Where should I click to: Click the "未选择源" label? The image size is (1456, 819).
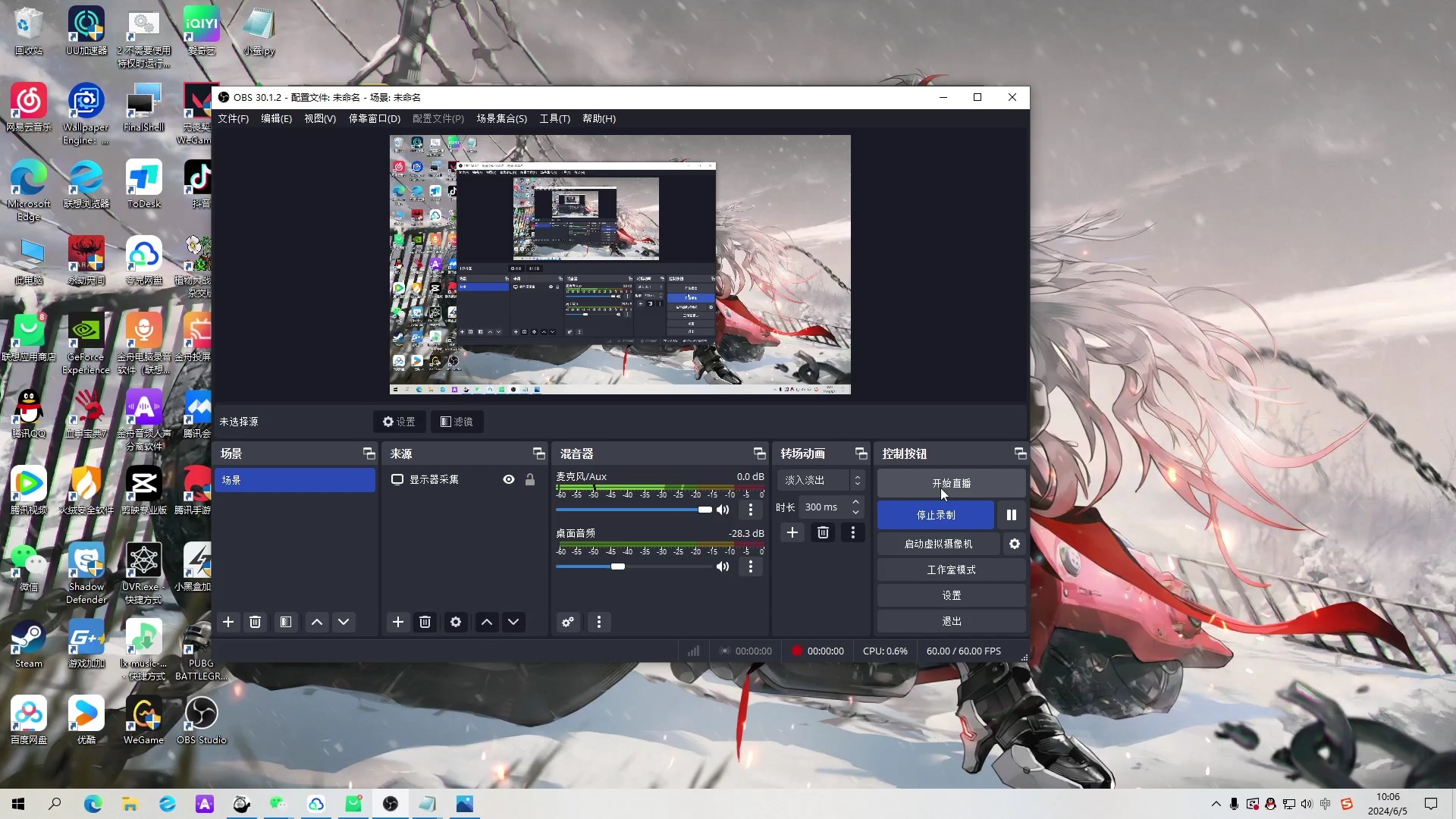click(239, 422)
